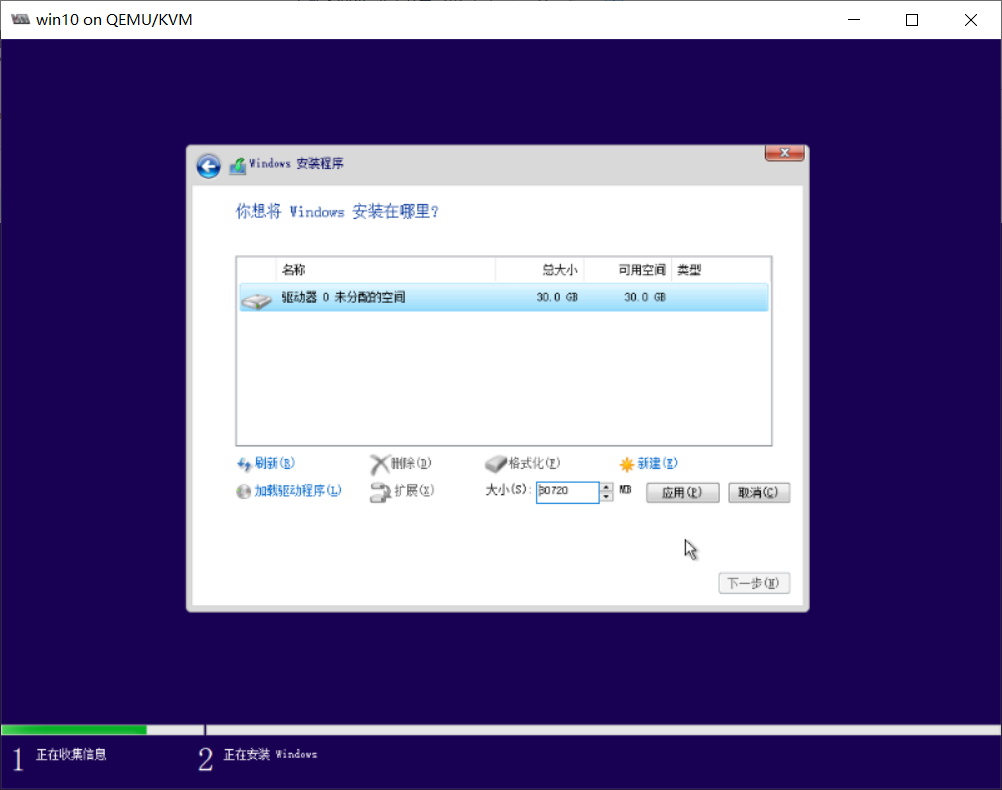
Task: Increase partition size with up arrow
Action: (x=606, y=487)
